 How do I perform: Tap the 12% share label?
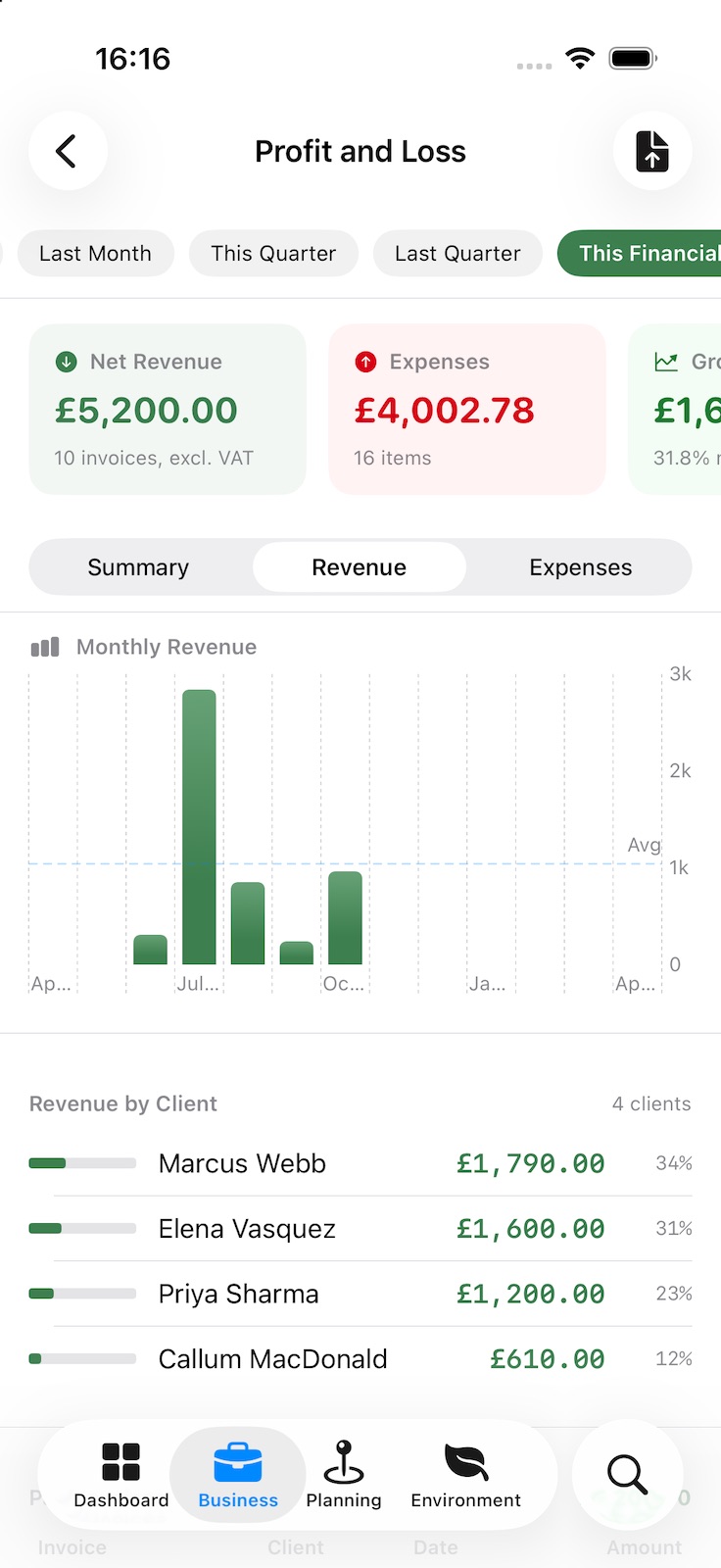(674, 1359)
